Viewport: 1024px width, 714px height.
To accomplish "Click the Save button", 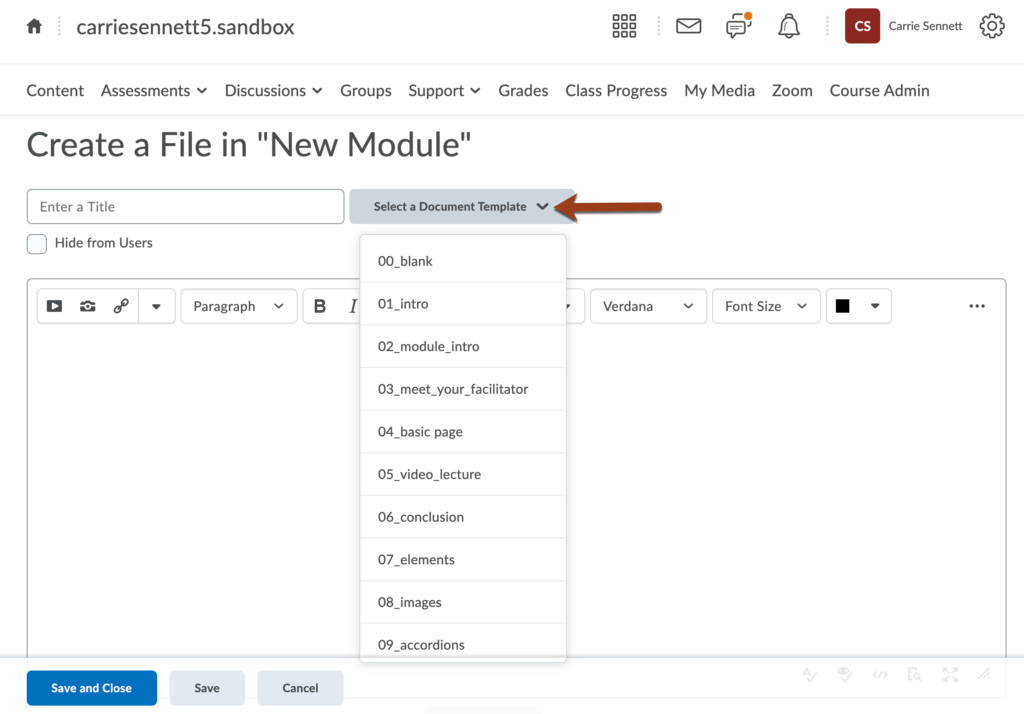I will [x=207, y=688].
